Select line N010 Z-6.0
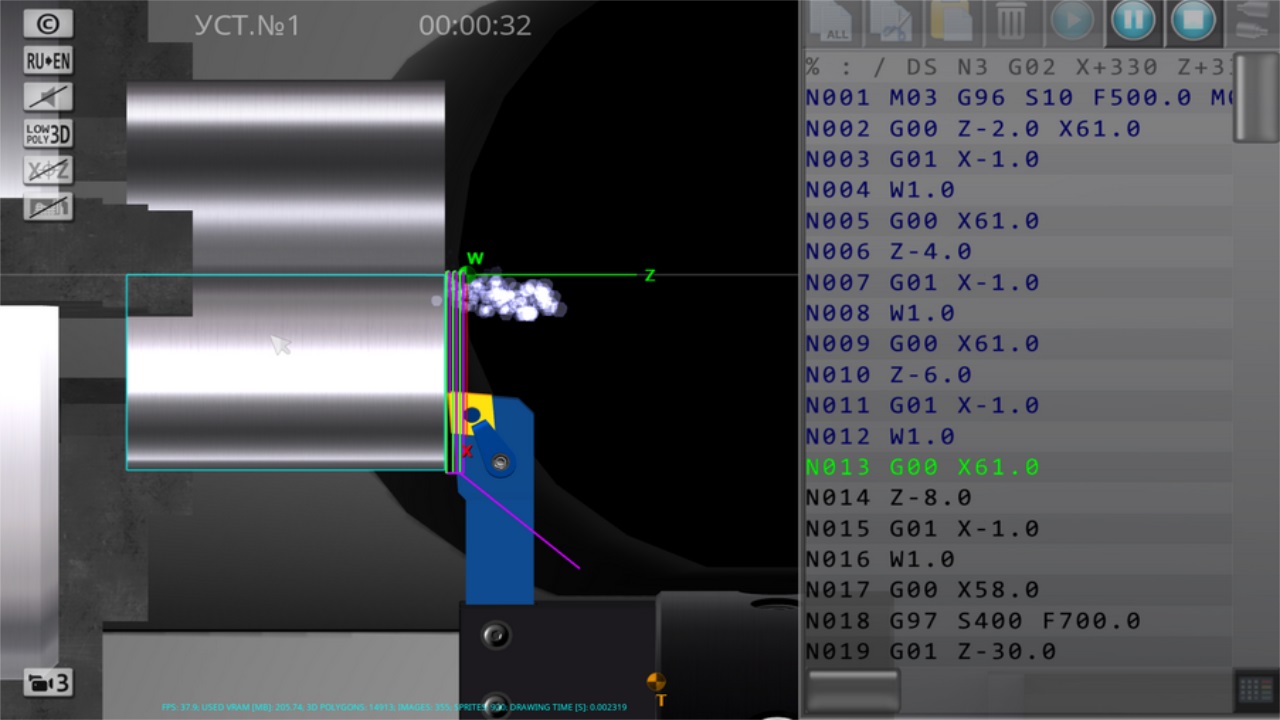This screenshot has width=1280, height=720. click(1018, 375)
